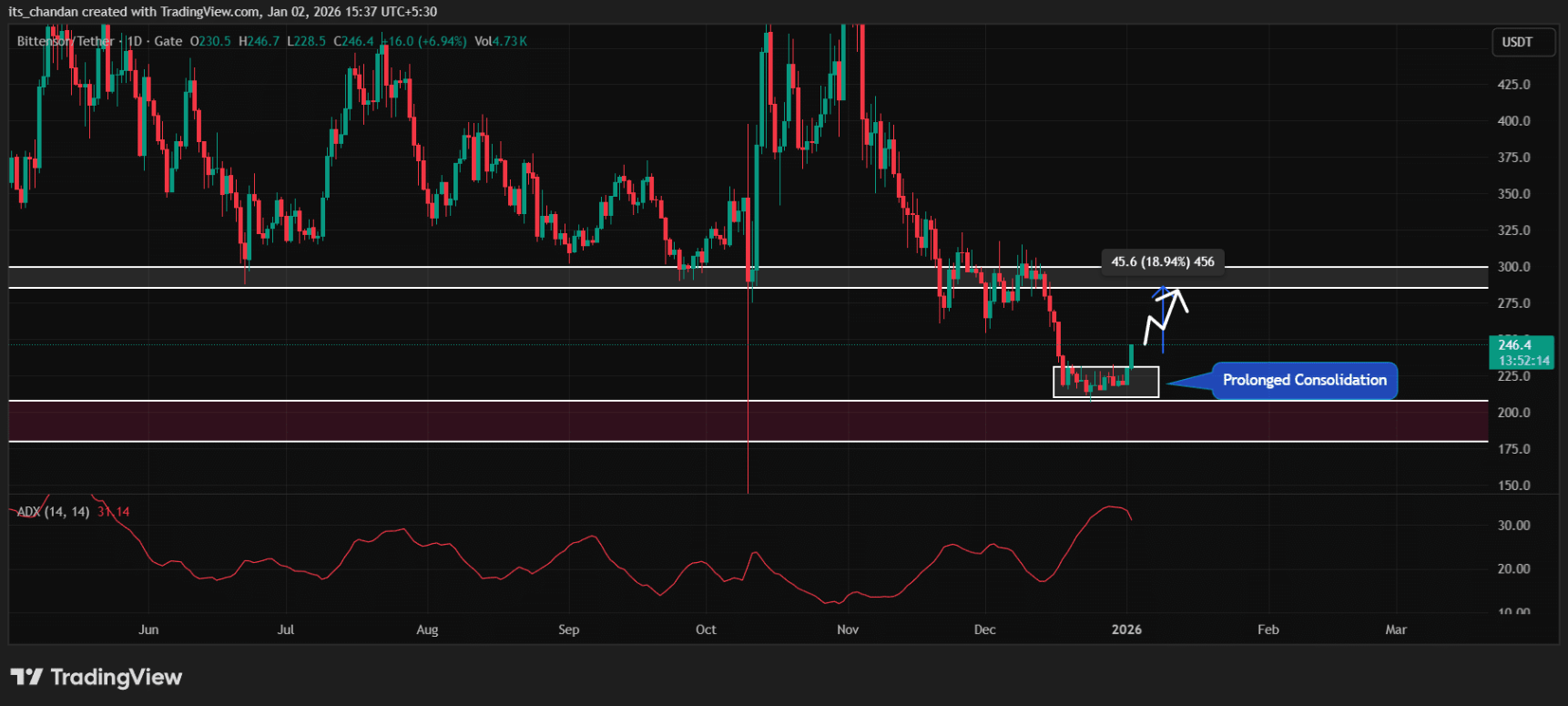This screenshot has height=706, width=1568.
Task: Click the TradingView logo icon
Action: [x=26, y=677]
